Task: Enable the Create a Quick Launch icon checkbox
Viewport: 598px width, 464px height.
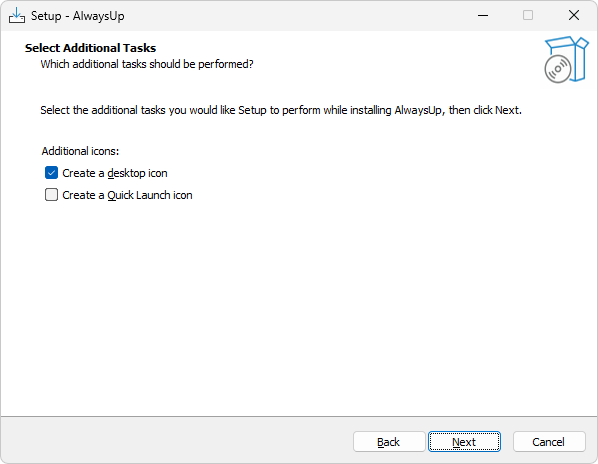Action: [x=51, y=195]
